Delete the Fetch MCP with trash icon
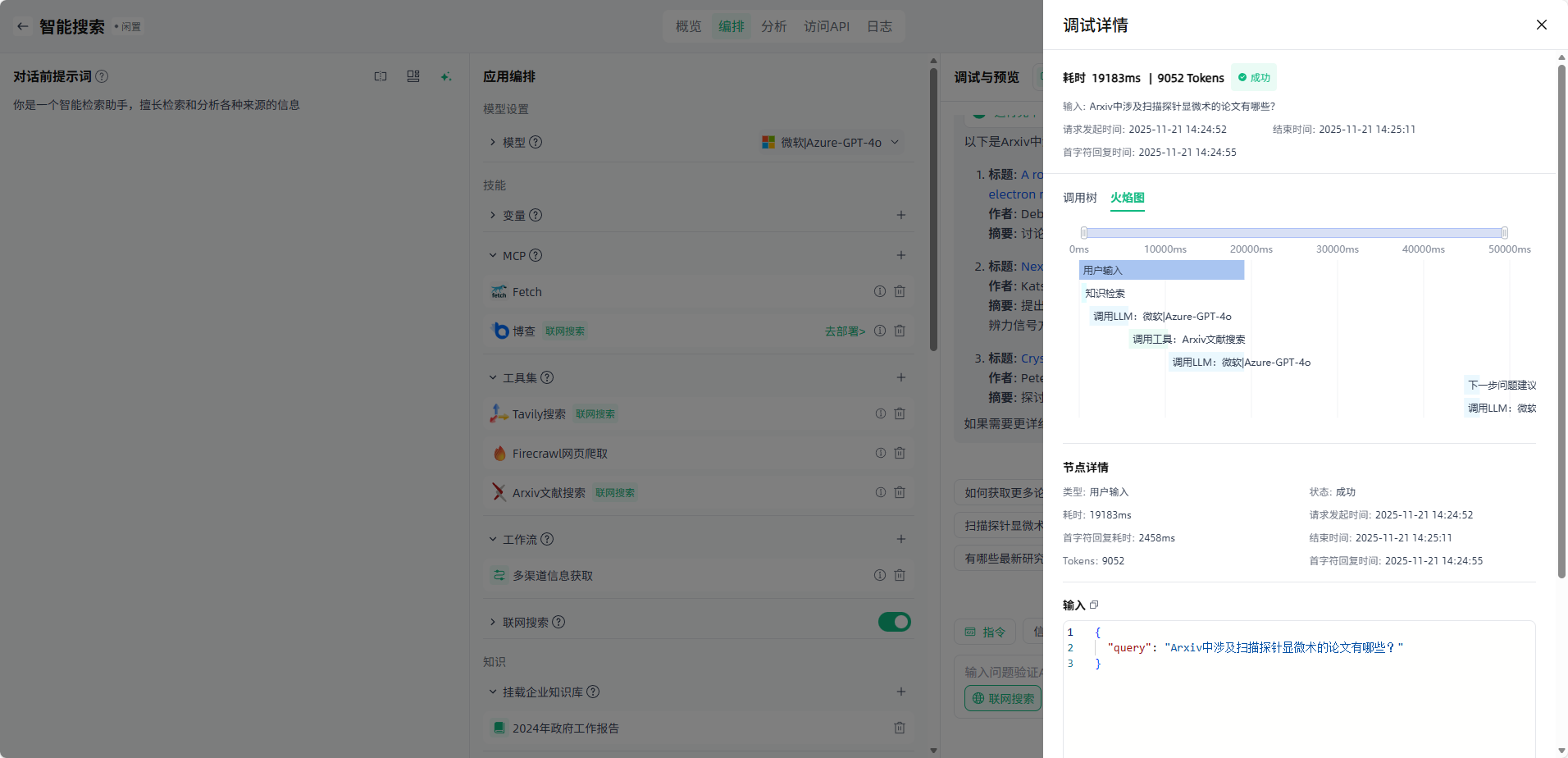Image resolution: width=1568 pixels, height=758 pixels. point(900,291)
